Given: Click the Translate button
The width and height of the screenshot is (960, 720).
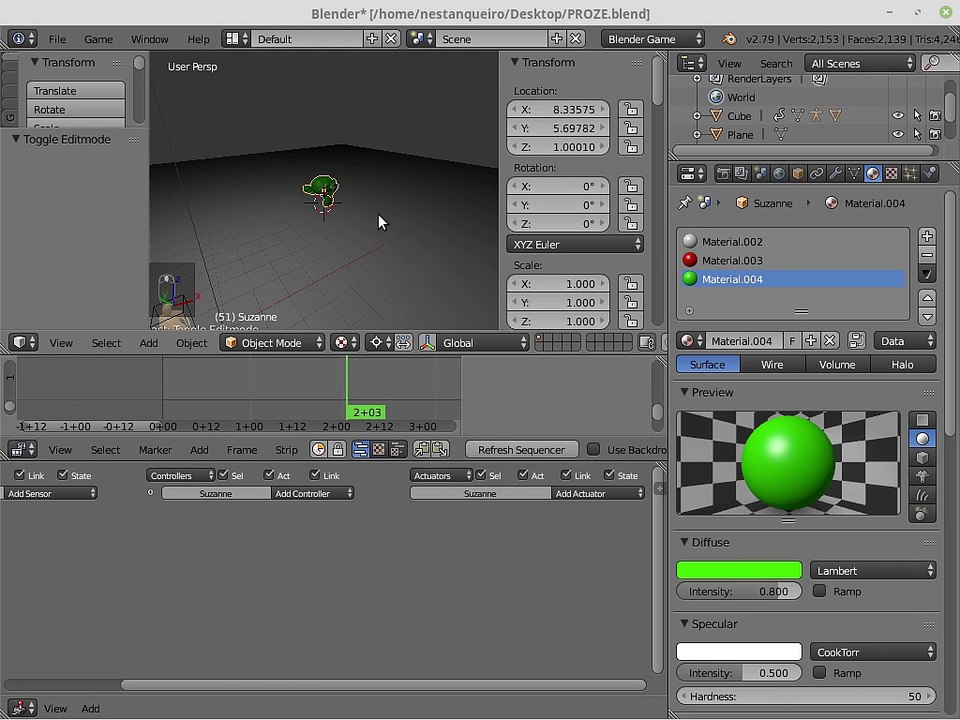Looking at the screenshot, I should 76,91.
